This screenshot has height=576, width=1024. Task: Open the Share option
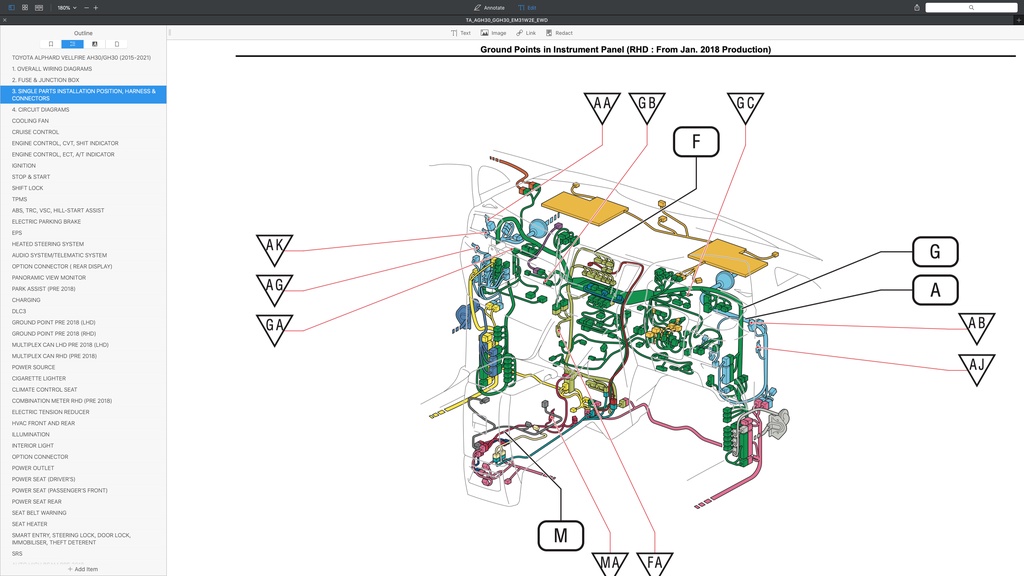(x=916, y=7)
